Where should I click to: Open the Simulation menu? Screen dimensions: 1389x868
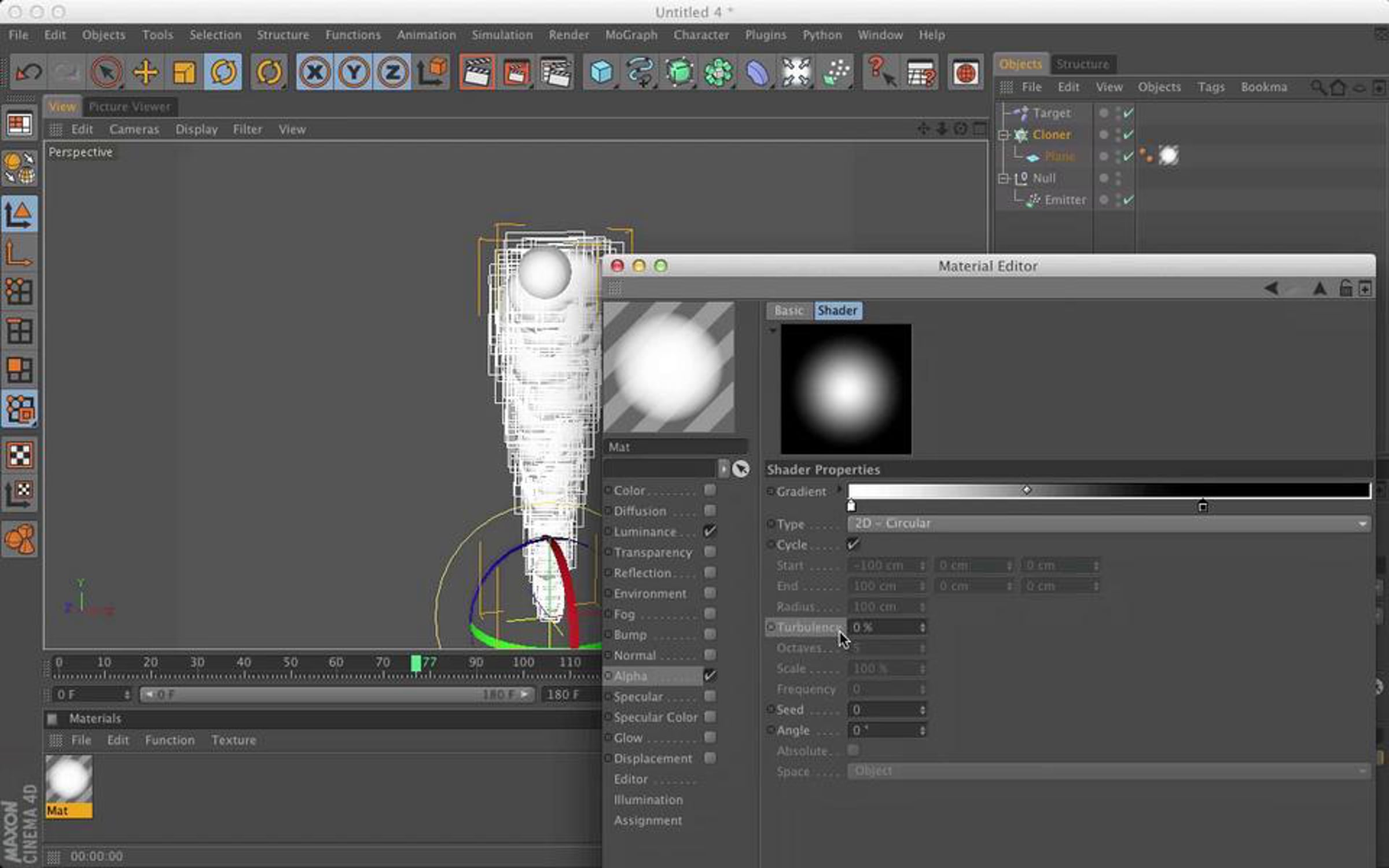(x=502, y=35)
